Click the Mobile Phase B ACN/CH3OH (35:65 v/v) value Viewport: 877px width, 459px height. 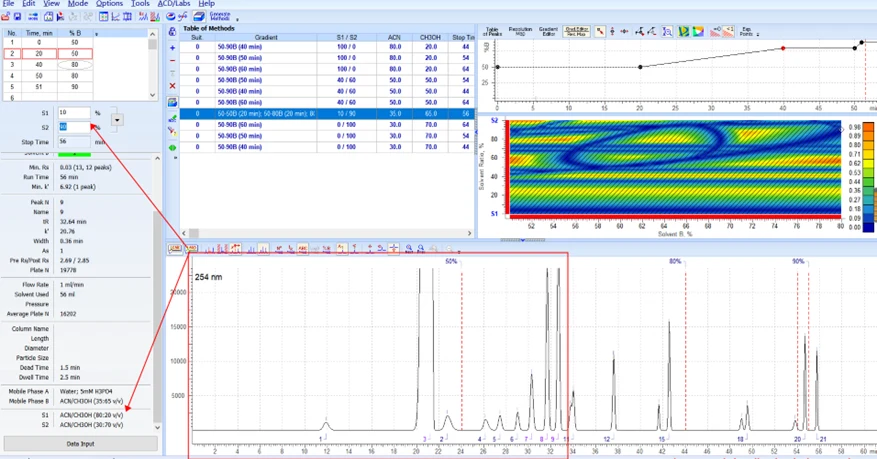click(x=91, y=401)
